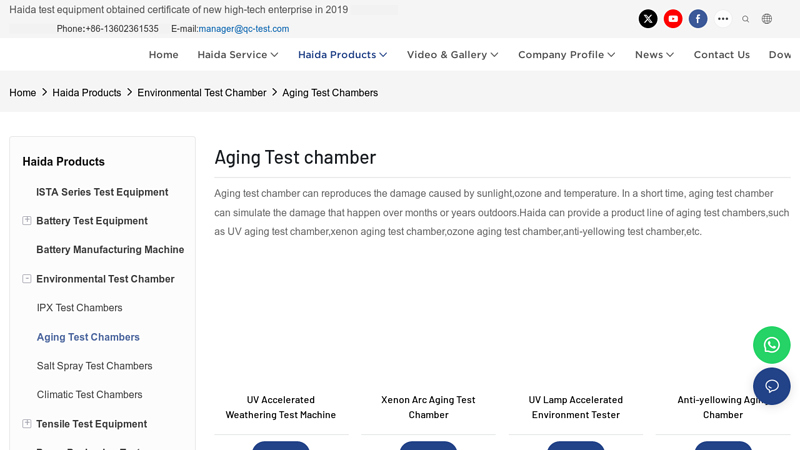
Task: Open the Company Profile dropdown menu
Action: pos(567,55)
